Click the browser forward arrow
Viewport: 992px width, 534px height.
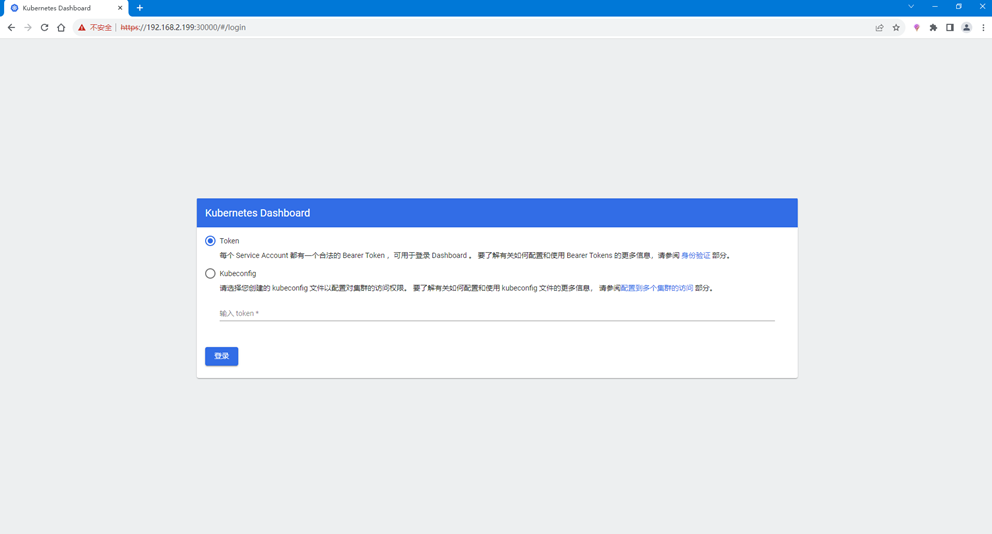pos(28,27)
